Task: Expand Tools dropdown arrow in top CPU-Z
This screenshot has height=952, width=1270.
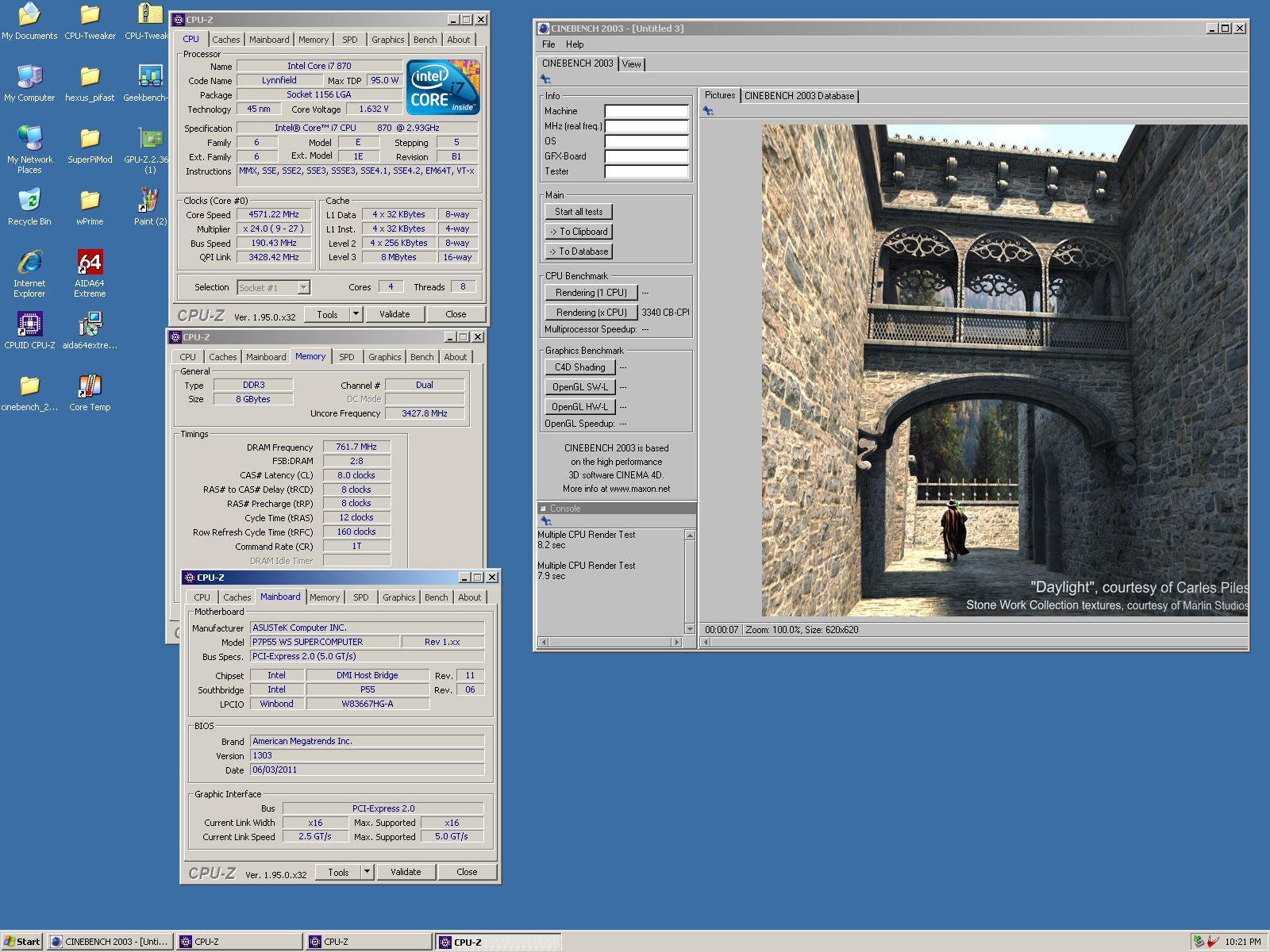Action: point(356,314)
